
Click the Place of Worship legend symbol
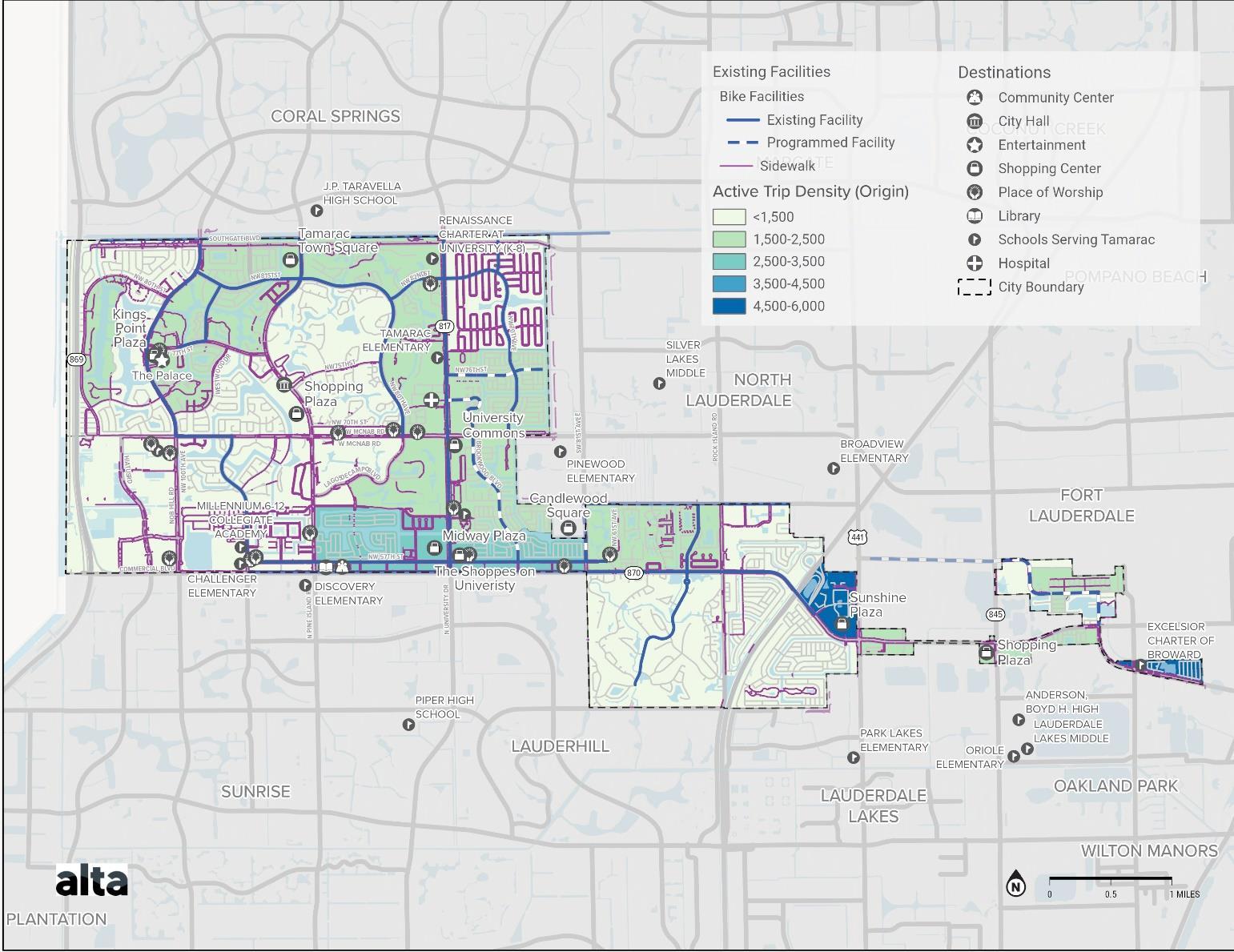click(975, 192)
